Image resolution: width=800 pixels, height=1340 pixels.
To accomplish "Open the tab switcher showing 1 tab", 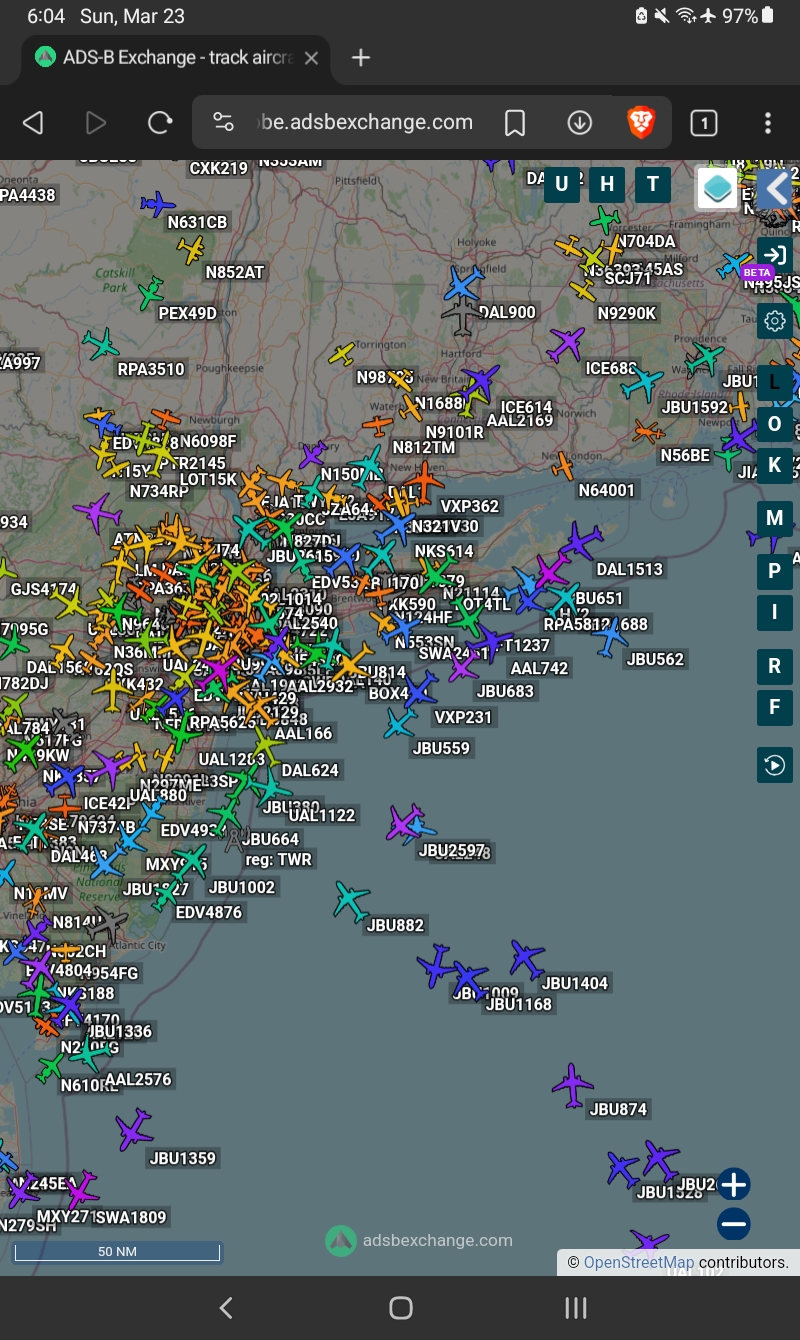I will click(x=704, y=123).
